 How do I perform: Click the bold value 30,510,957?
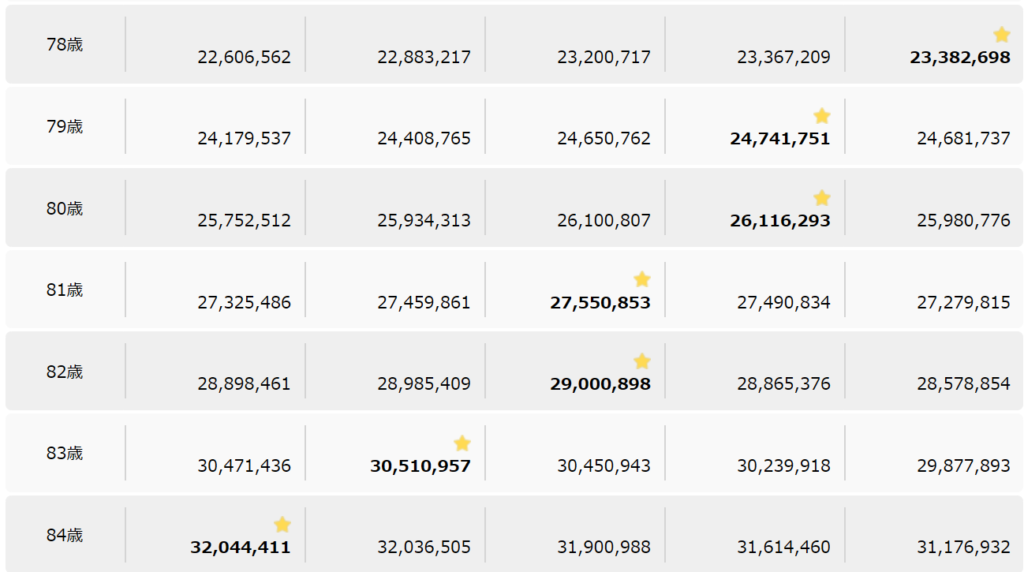click(420, 466)
